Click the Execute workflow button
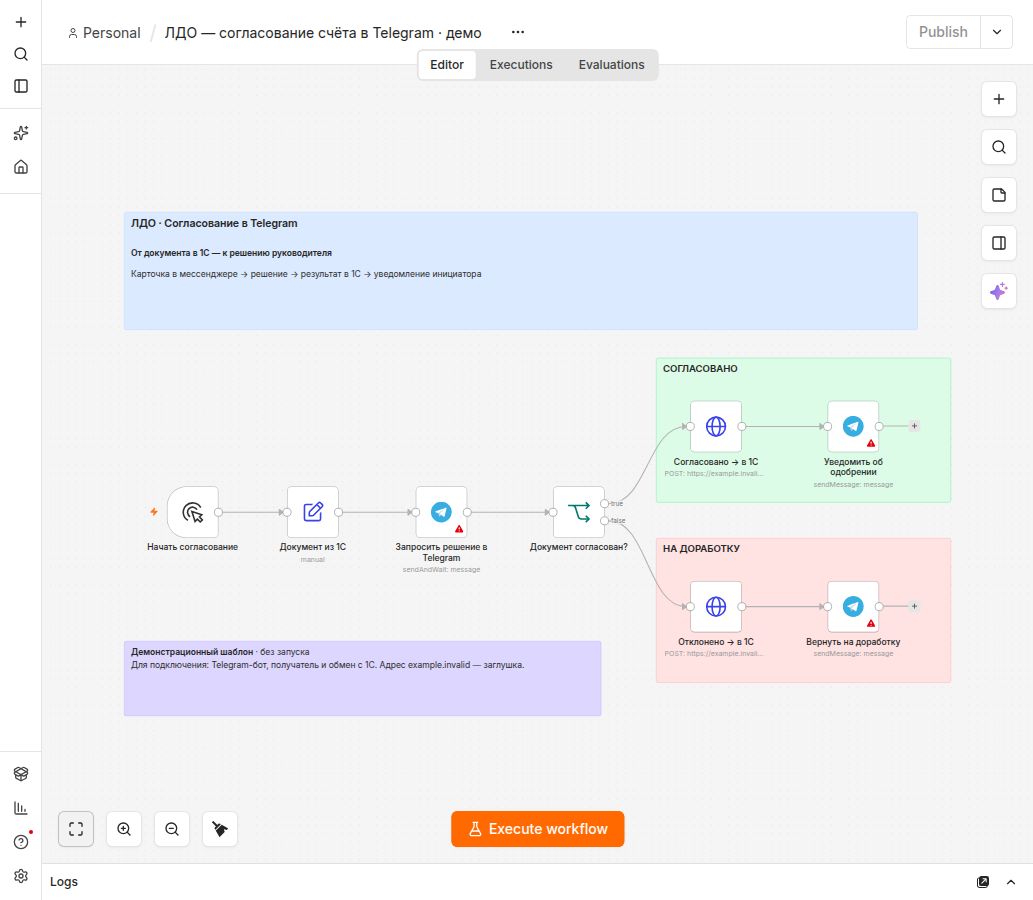Screen dimensions: 1033x900 538,829
